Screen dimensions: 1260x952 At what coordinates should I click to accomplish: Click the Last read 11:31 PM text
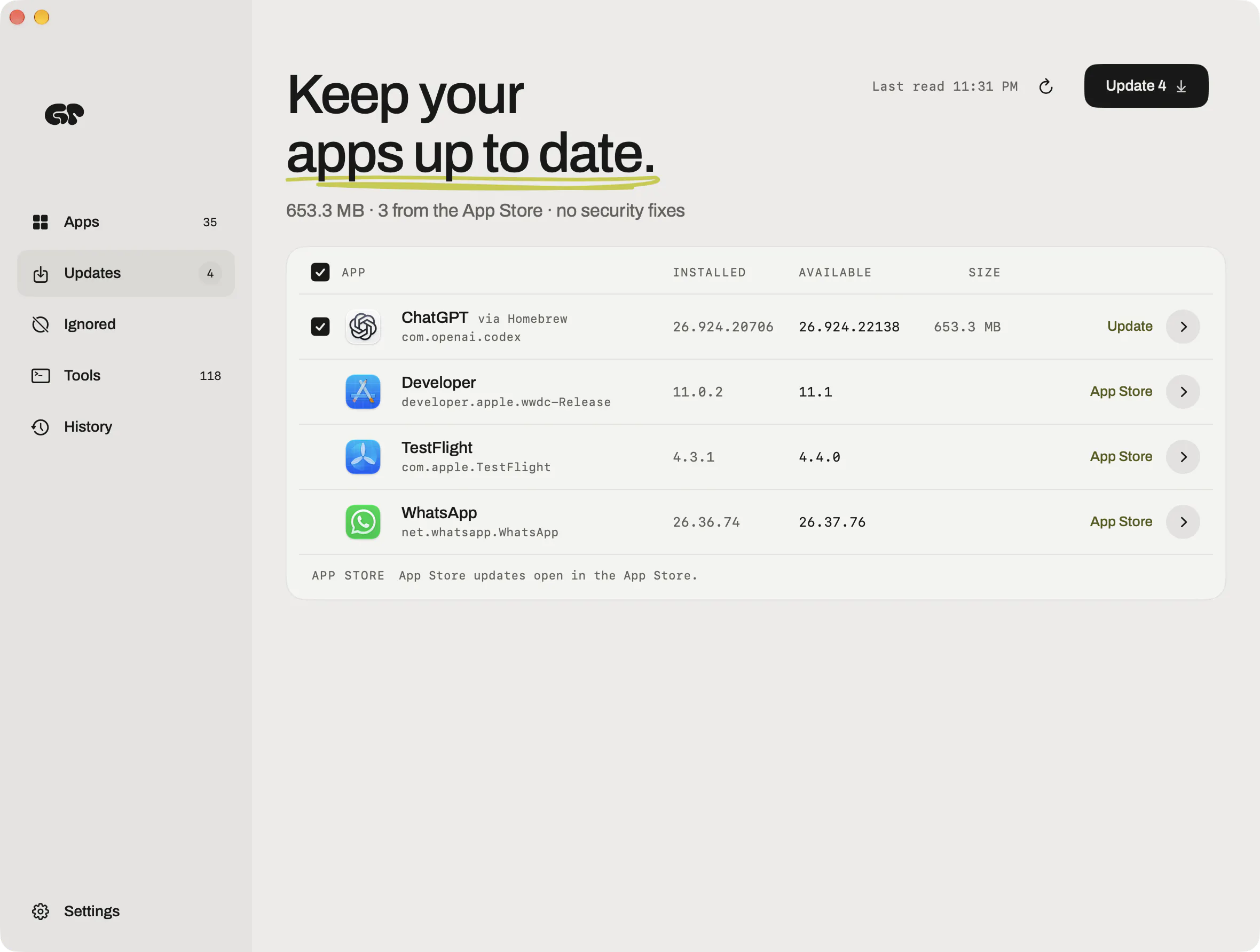(x=945, y=86)
